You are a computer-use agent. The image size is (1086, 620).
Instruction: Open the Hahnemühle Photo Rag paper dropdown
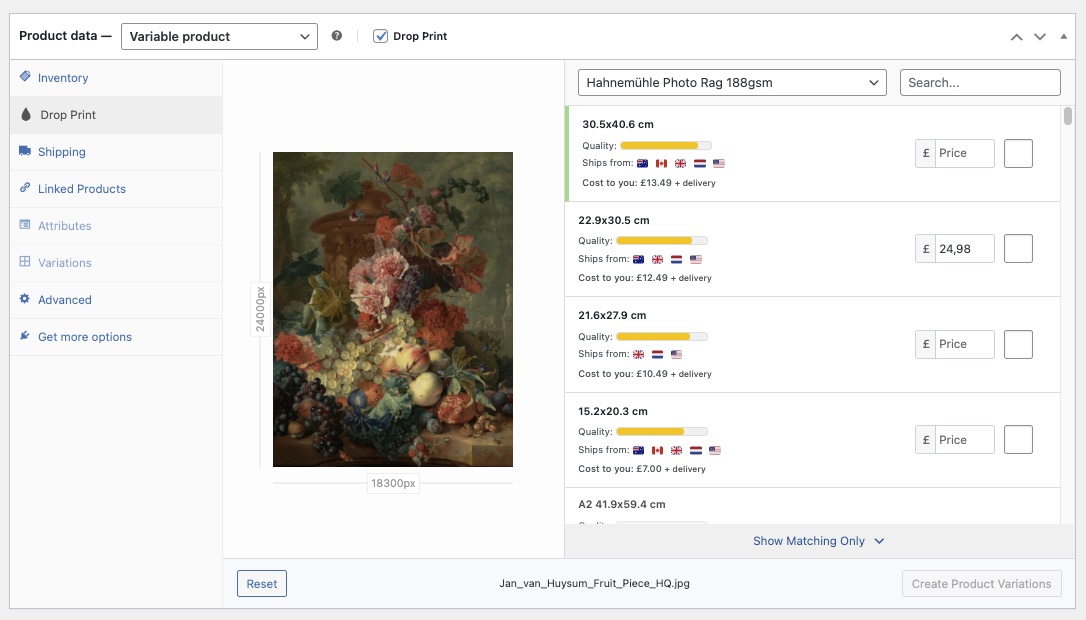[732, 82]
